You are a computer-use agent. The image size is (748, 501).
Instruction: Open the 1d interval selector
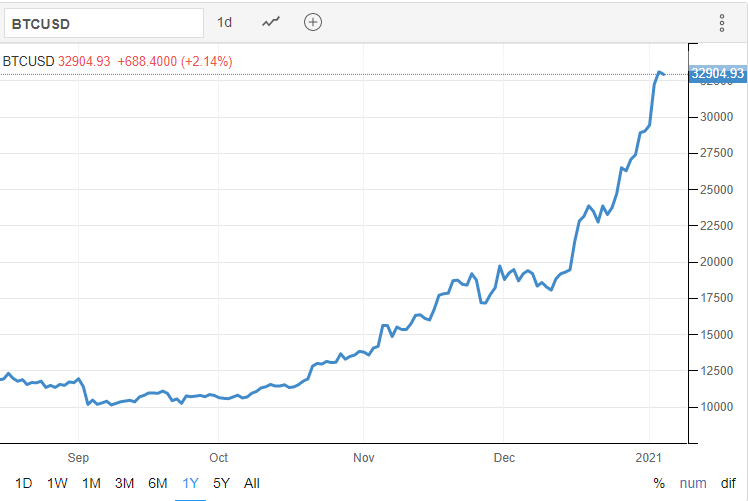(x=225, y=22)
